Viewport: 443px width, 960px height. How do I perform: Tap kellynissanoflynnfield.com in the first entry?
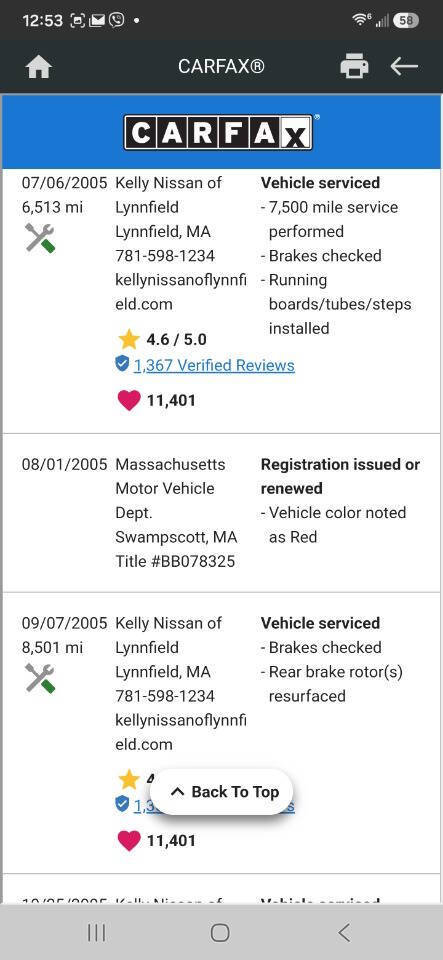pyautogui.click(x=181, y=292)
